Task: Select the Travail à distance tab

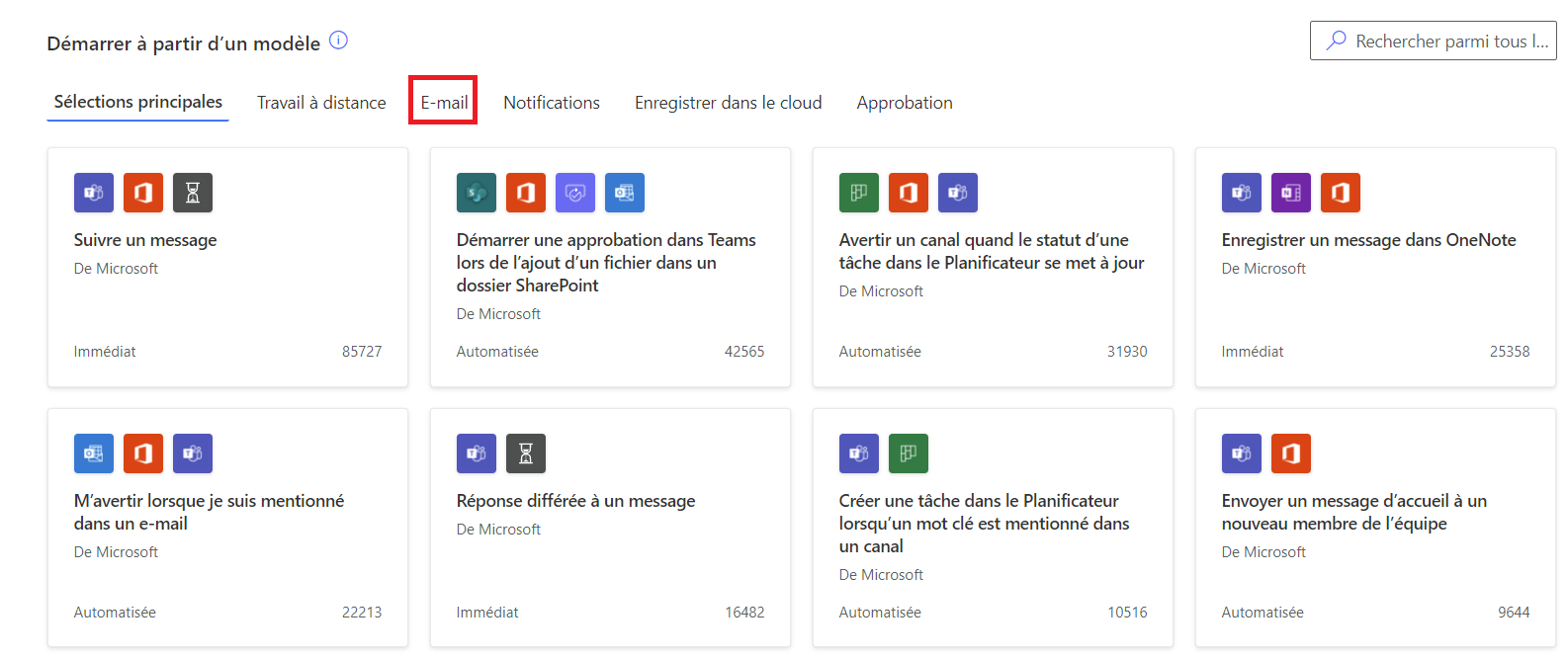Action: coord(321,103)
